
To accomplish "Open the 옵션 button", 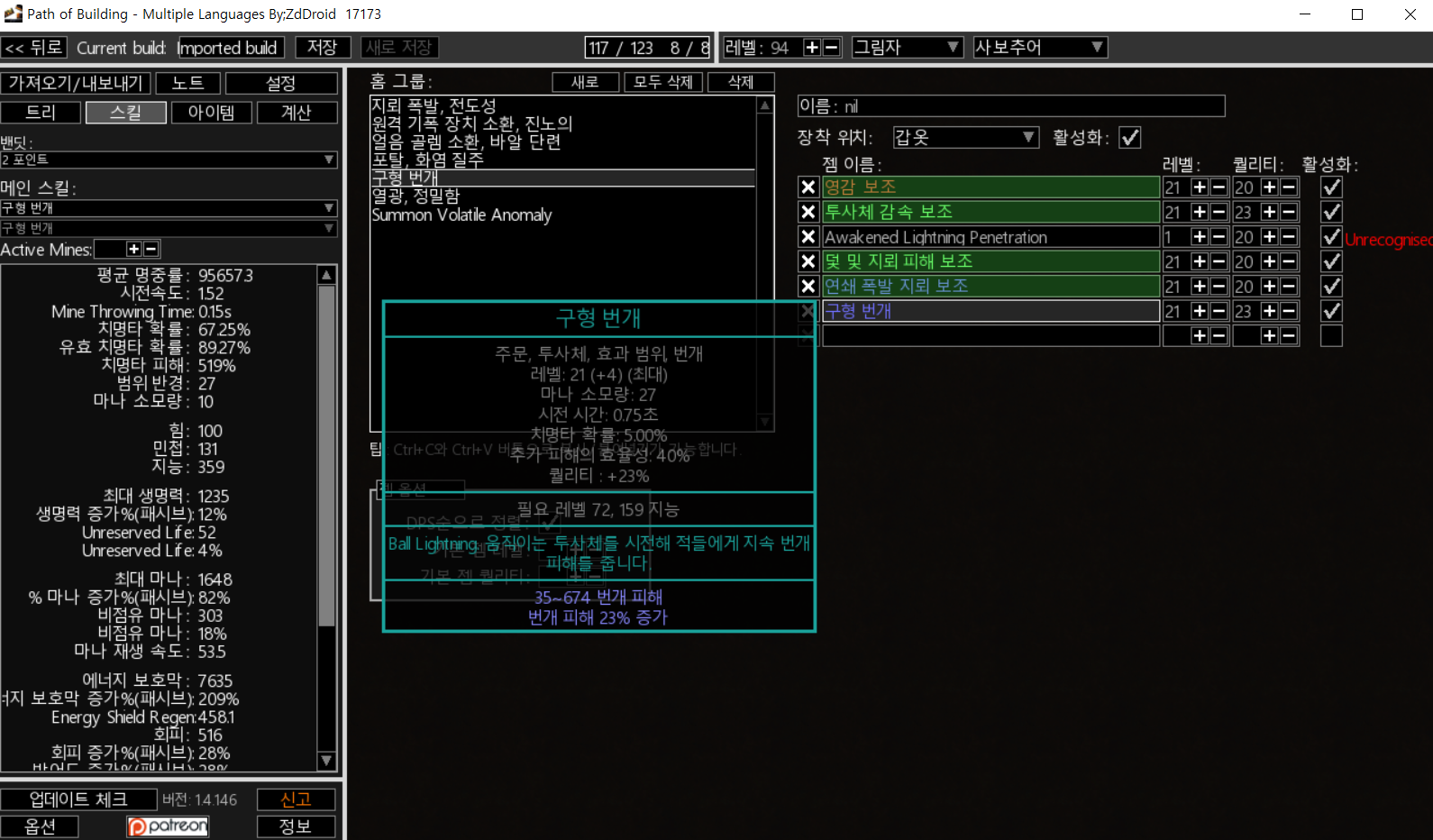I will [x=40, y=826].
